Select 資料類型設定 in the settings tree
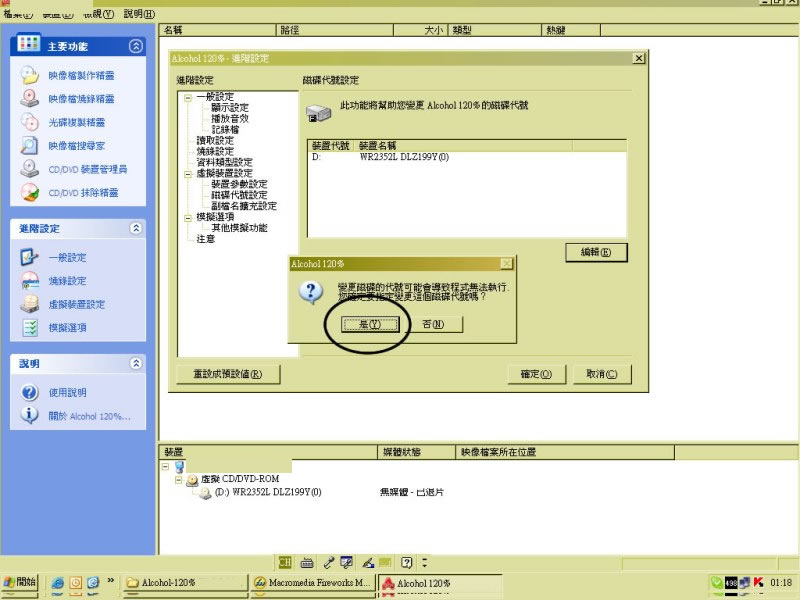Screen dimensions: 800x600 tap(224, 162)
